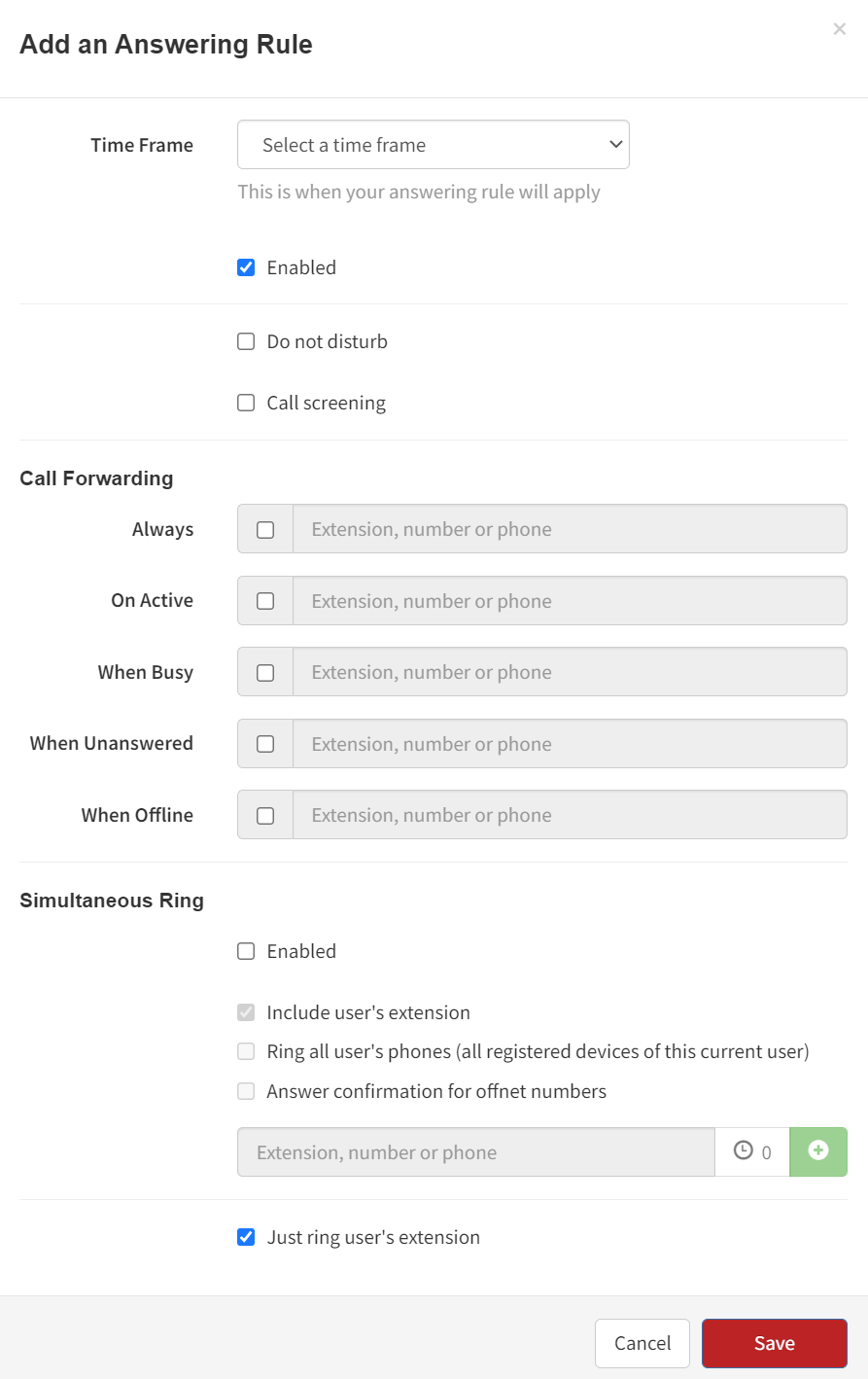Enable Simultaneous Ring checkbox
868x1379 pixels.
tap(247, 951)
